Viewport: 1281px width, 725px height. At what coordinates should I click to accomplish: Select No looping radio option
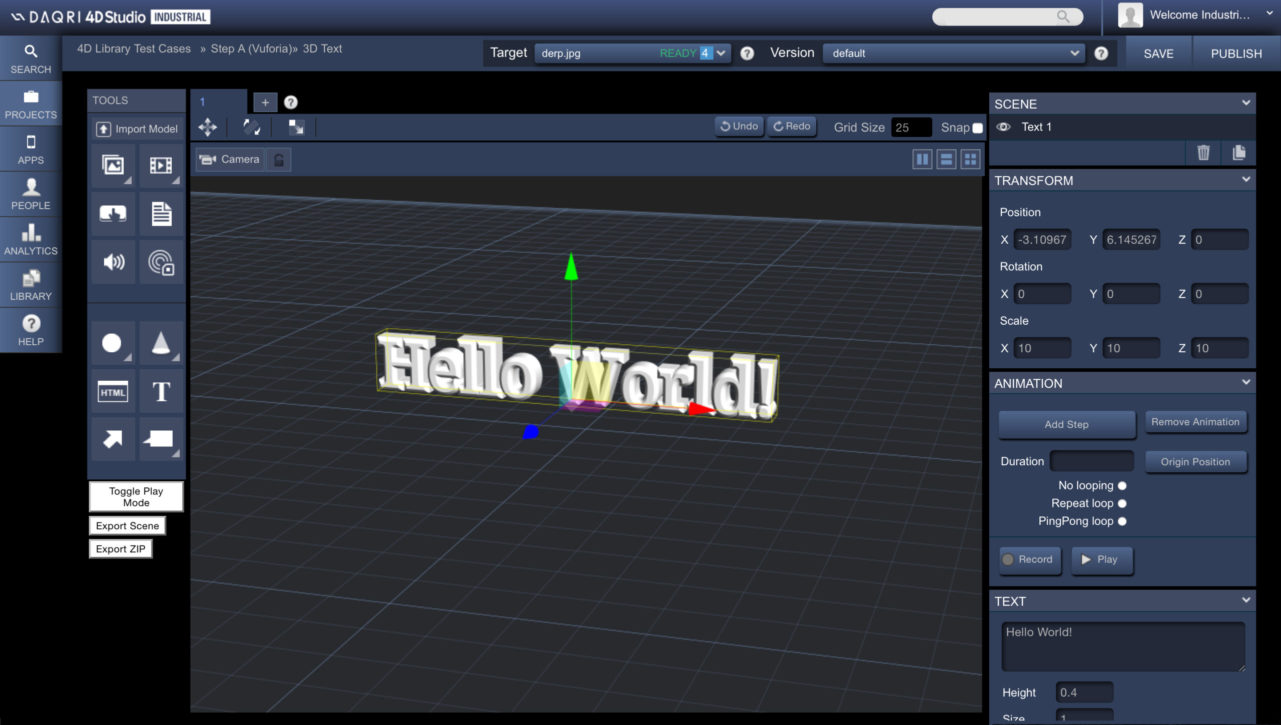(1122, 485)
